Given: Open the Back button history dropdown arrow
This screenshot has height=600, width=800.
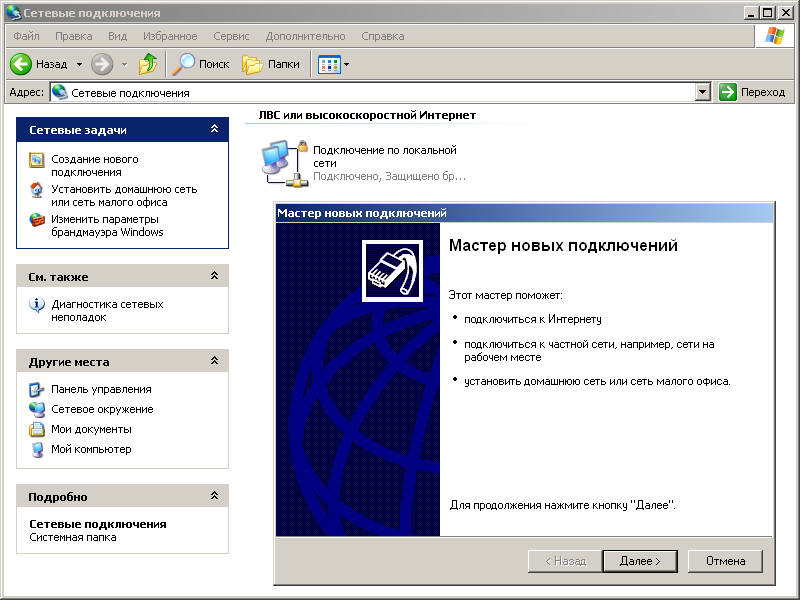Looking at the screenshot, I should click(x=80, y=64).
